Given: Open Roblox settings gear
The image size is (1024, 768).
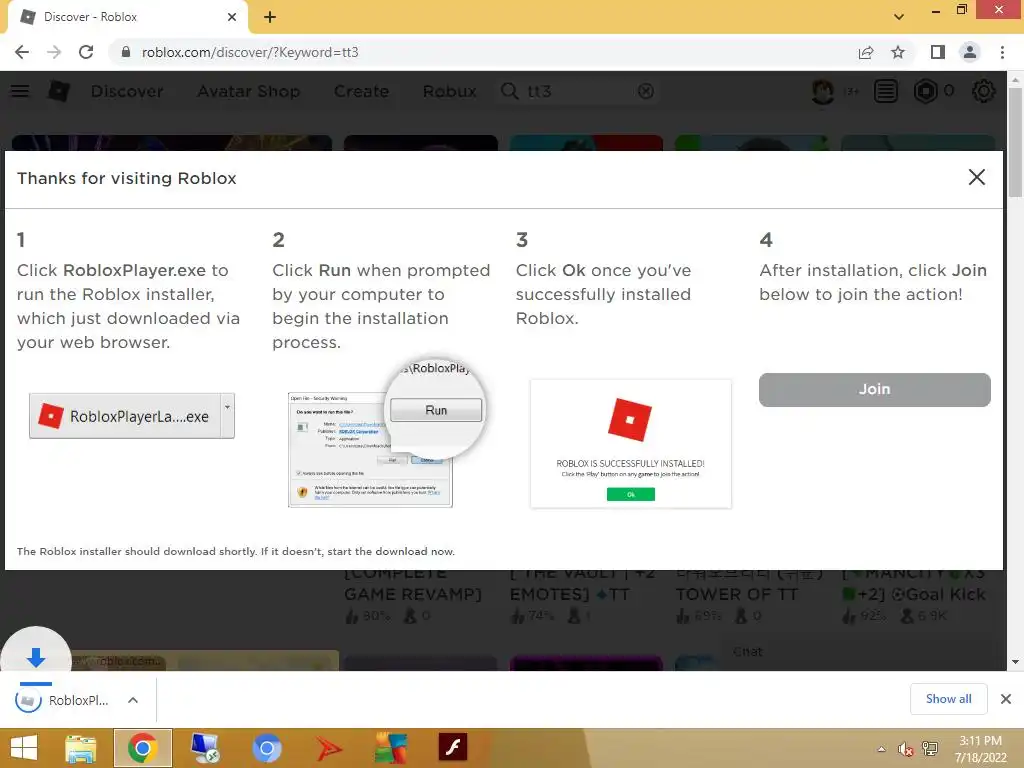Looking at the screenshot, I should click(x=984, y=91).
